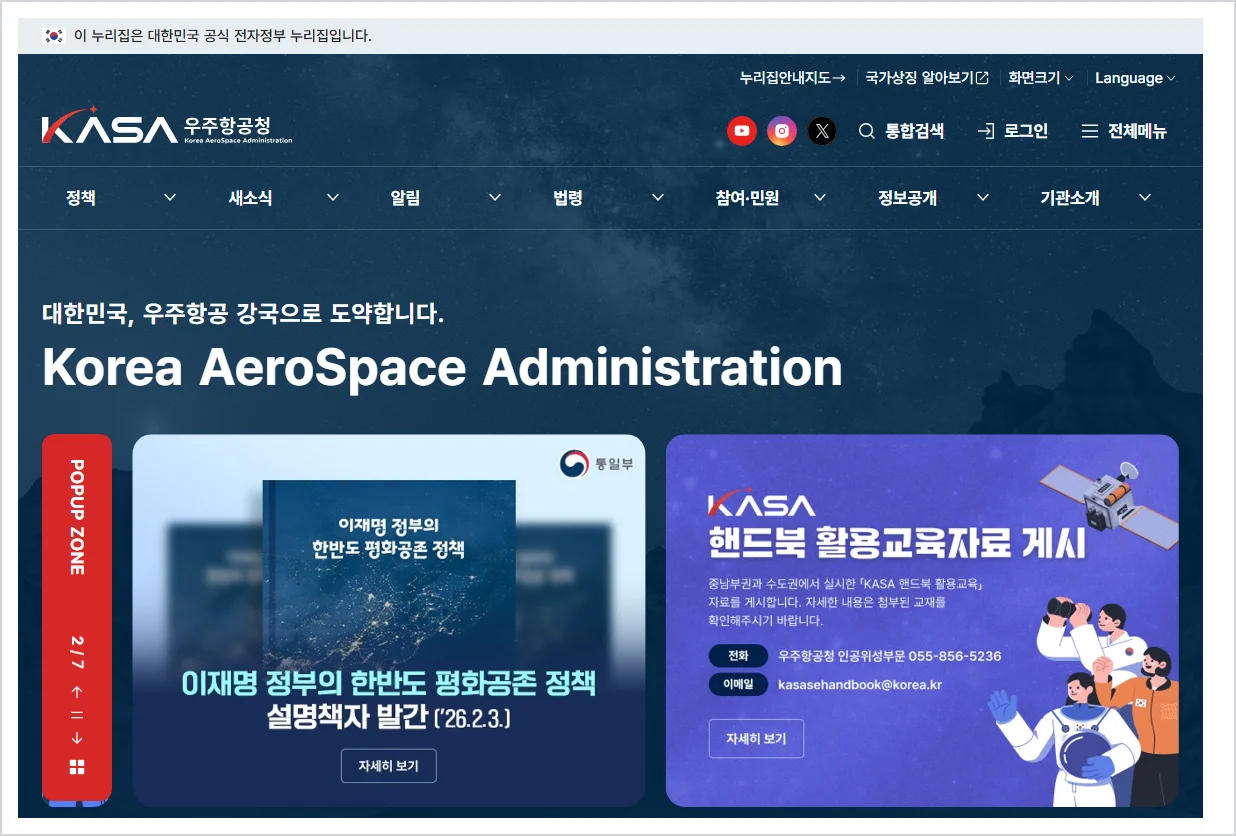
Task: Open the 핸드북 활용교육자료 게시 banner
Action: pyautogui.click(x=922, y=620)
